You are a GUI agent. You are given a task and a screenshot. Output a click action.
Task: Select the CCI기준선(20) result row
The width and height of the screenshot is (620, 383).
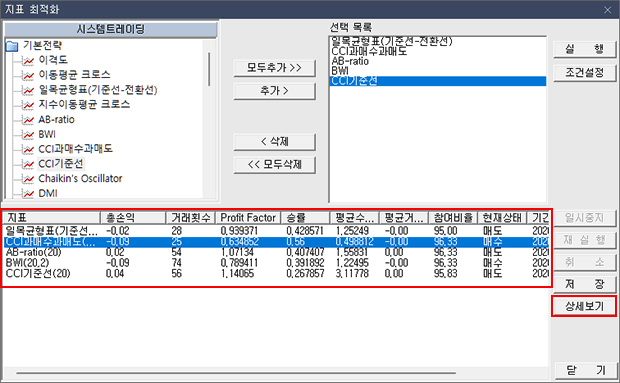[276, 274]
